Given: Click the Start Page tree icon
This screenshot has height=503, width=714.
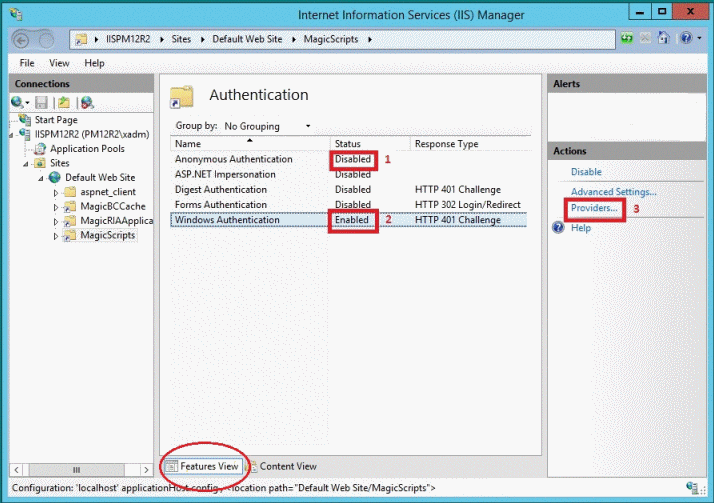Looking at the screenshot, I should coord(25,120).
